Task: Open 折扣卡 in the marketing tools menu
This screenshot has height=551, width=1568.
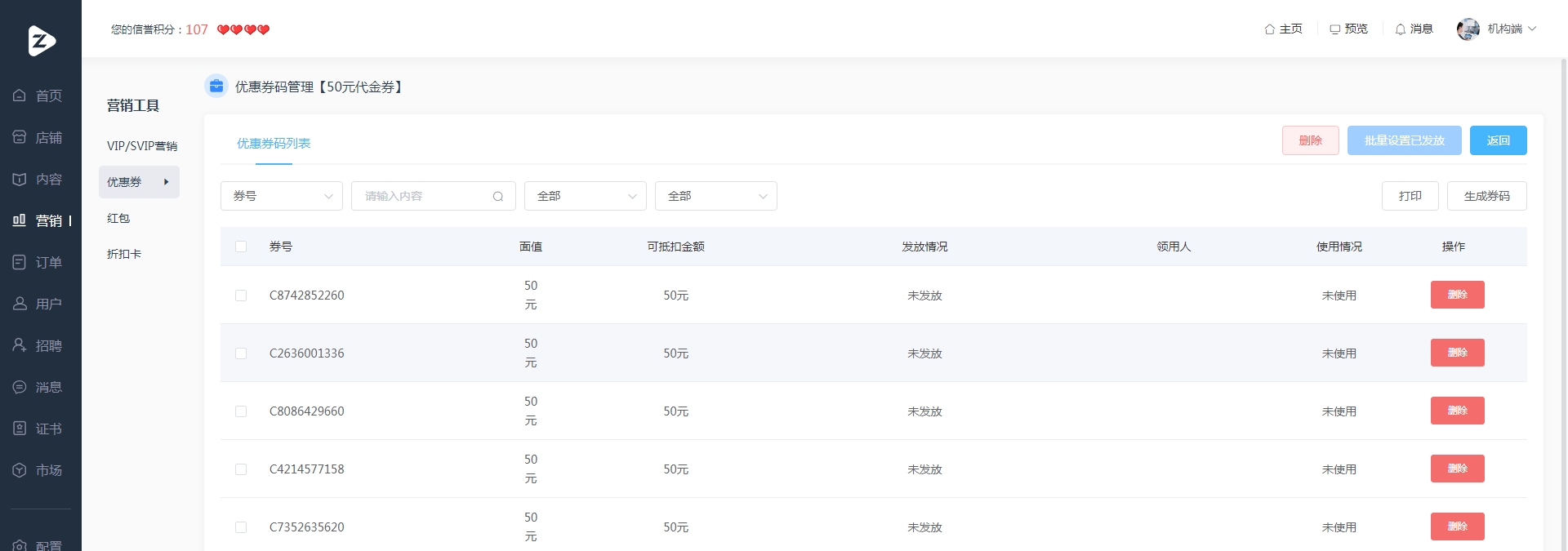Action: [x=124, y=254]
